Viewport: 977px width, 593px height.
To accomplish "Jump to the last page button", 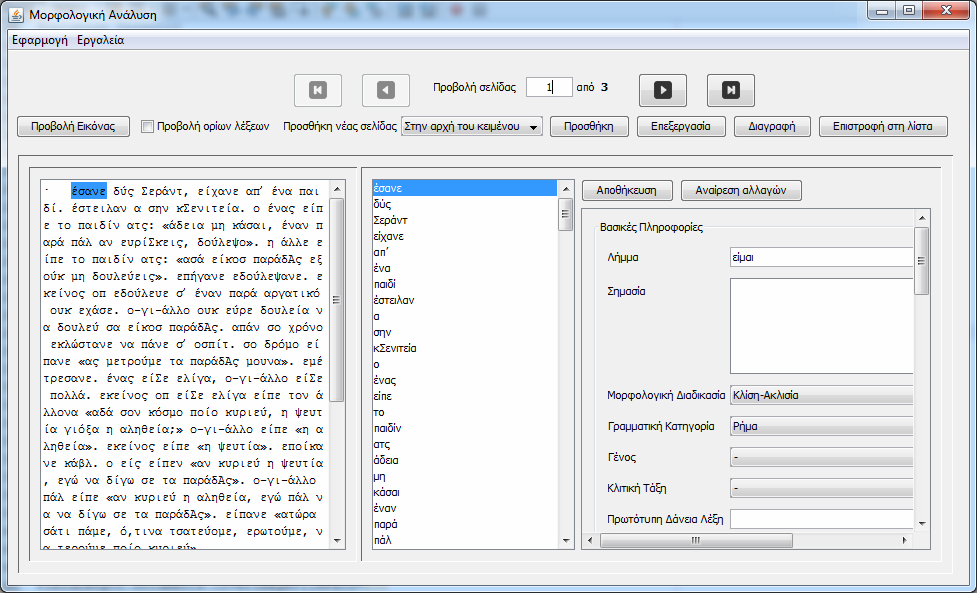I will [x=731, y=90].
